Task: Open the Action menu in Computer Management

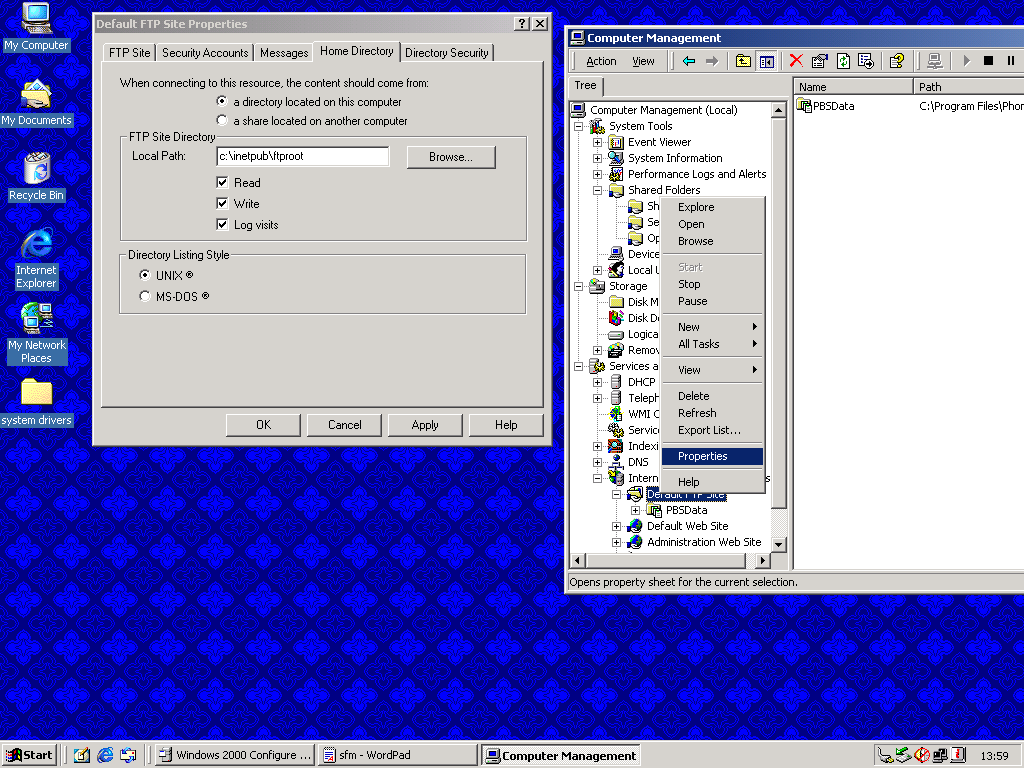Action: pyautogui.click(x=601, y=61)
